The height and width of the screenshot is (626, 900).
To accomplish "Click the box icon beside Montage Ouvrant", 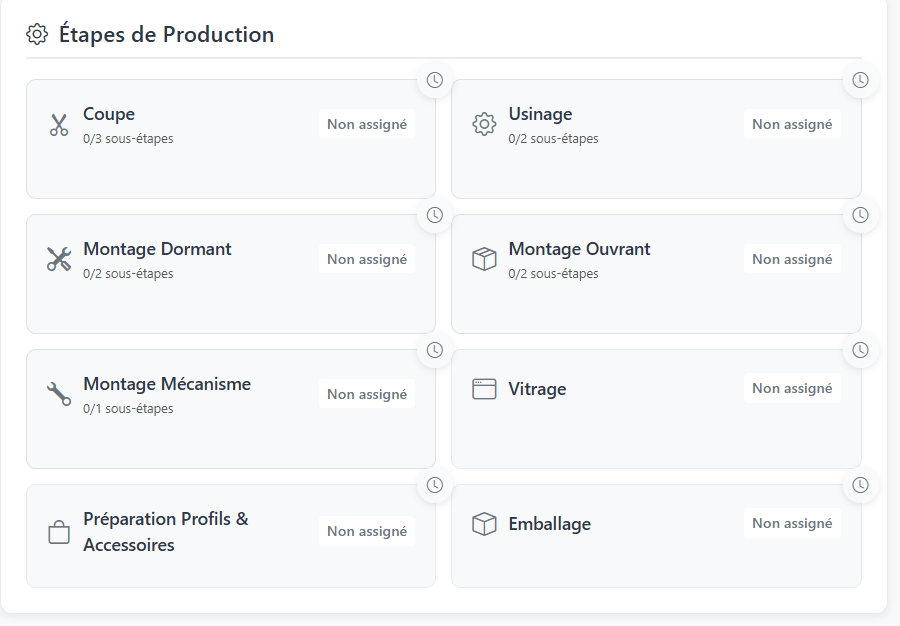I will click(x=484, y=259).
